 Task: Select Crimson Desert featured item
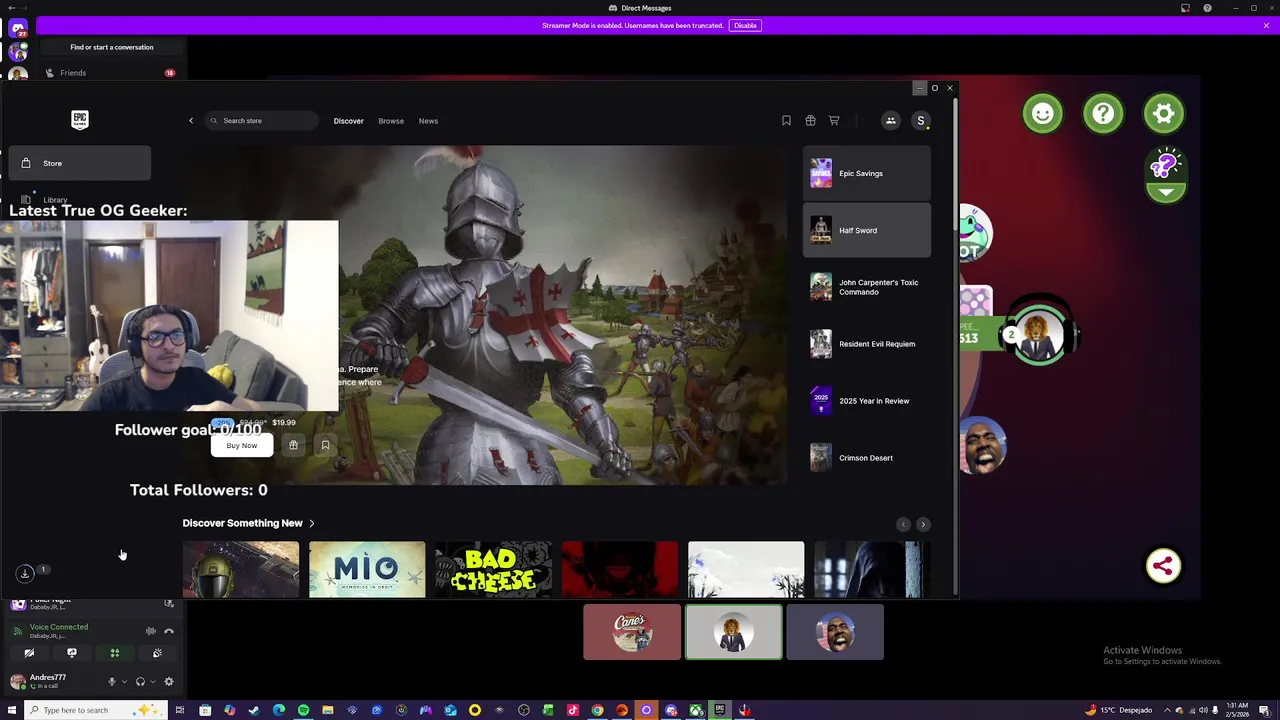point(867,458)
